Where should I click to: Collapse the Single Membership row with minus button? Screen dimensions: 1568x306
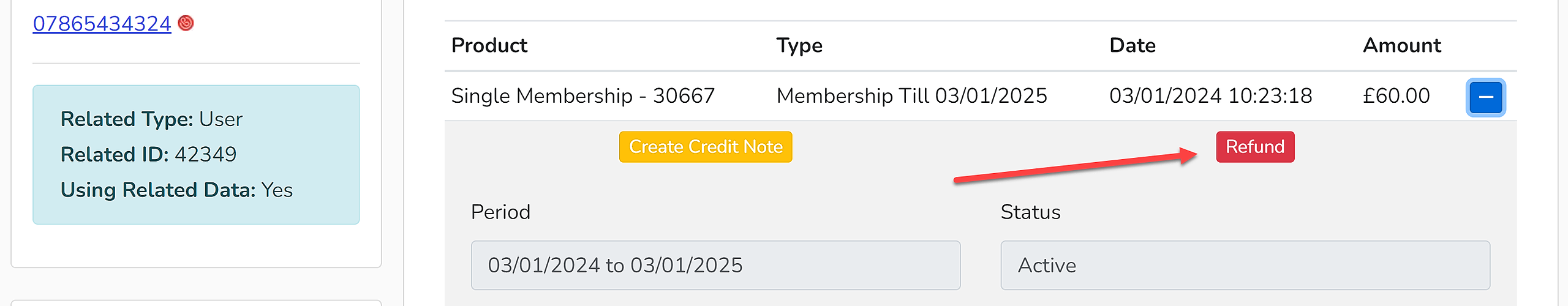pos(1485,97)
